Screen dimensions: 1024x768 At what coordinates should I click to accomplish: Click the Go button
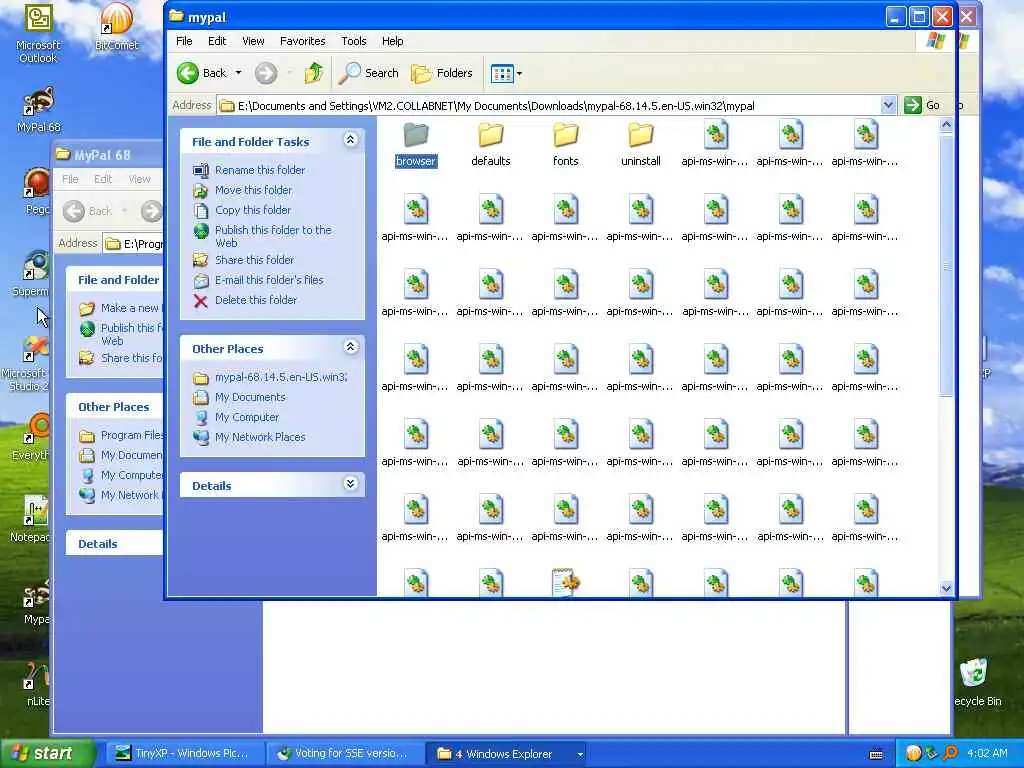pos(922,105)
